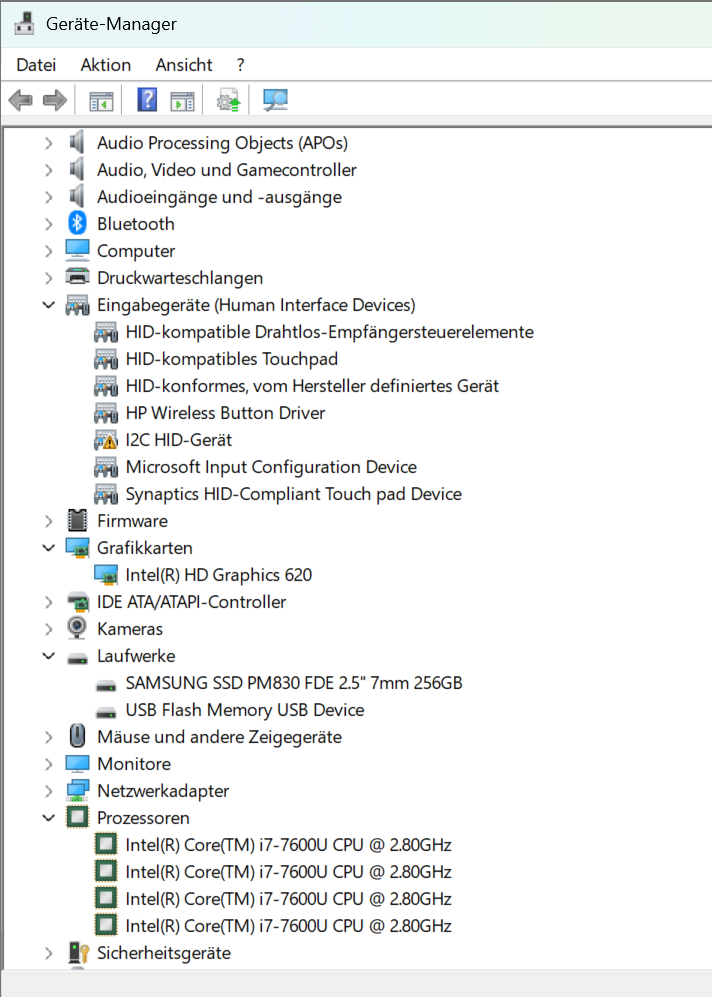Click the Netzwerkadapter network icon
Image resolution: width=712 pixels, height=997 pixels.
(x=77, y=791)
